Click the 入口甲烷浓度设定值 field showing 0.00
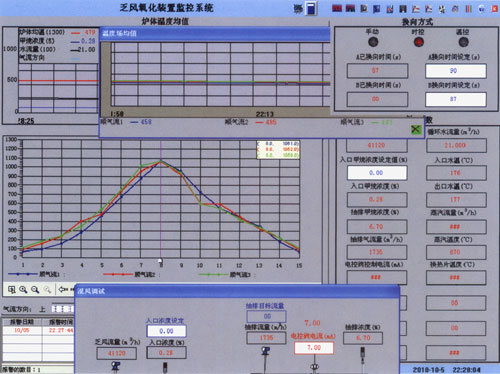The height and width of the screenshot is (374, 500). click(x=377, y=173)
